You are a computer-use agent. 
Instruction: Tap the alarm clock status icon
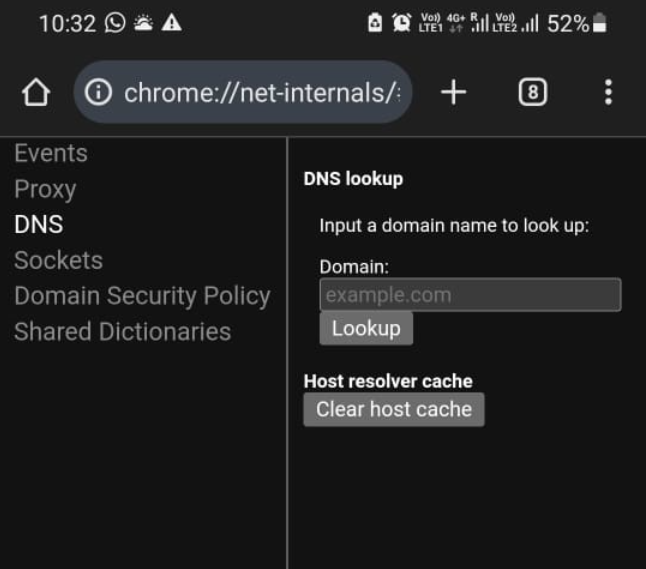pos(402,24)
